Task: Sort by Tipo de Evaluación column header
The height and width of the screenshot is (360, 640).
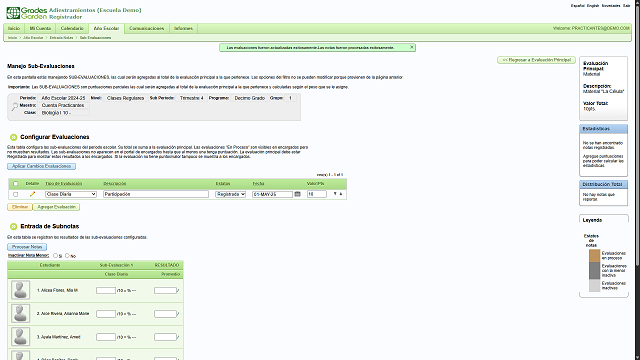Action: tap(64, 184)
